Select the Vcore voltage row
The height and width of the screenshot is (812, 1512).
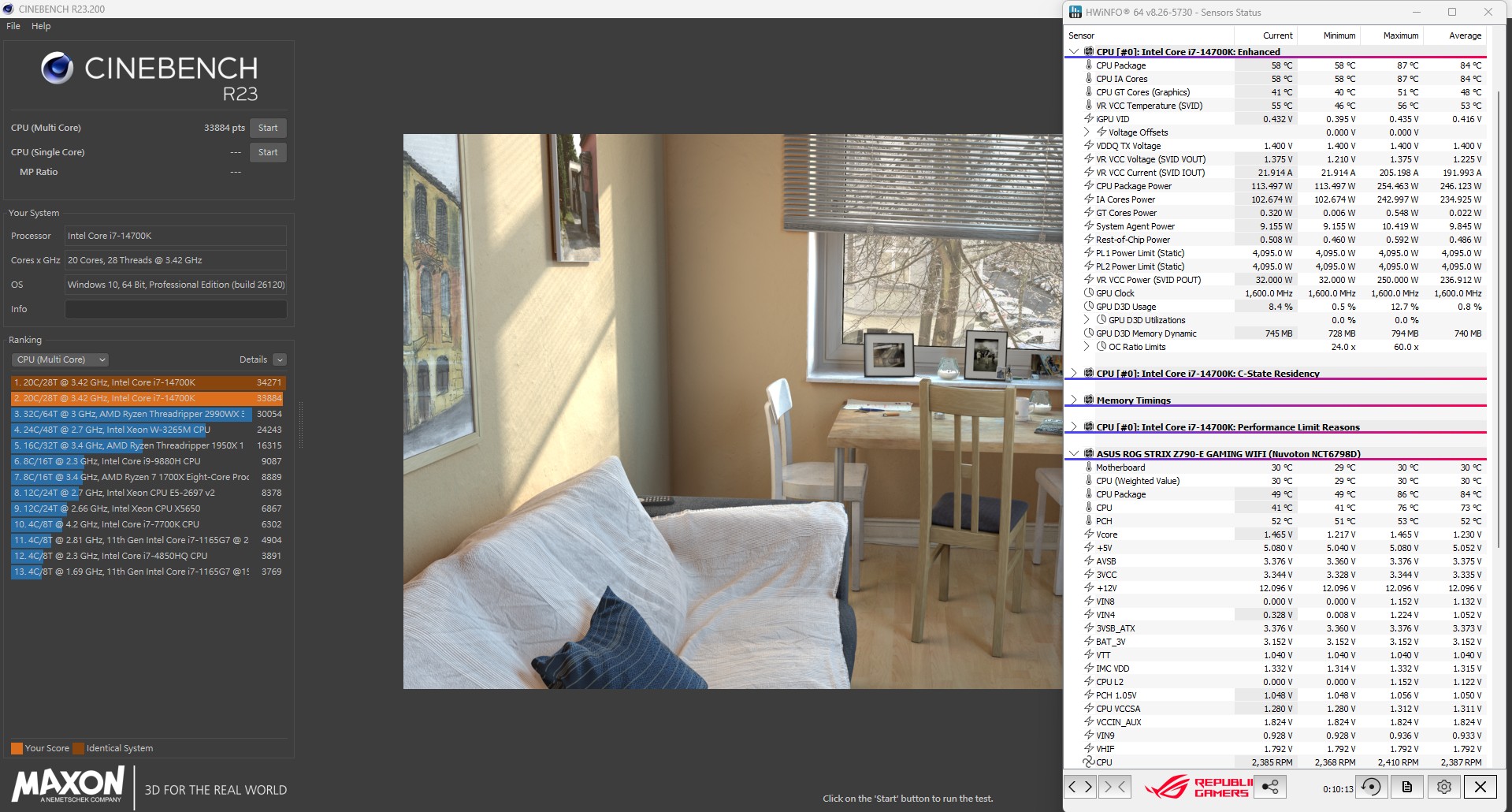click(1276, 535)
